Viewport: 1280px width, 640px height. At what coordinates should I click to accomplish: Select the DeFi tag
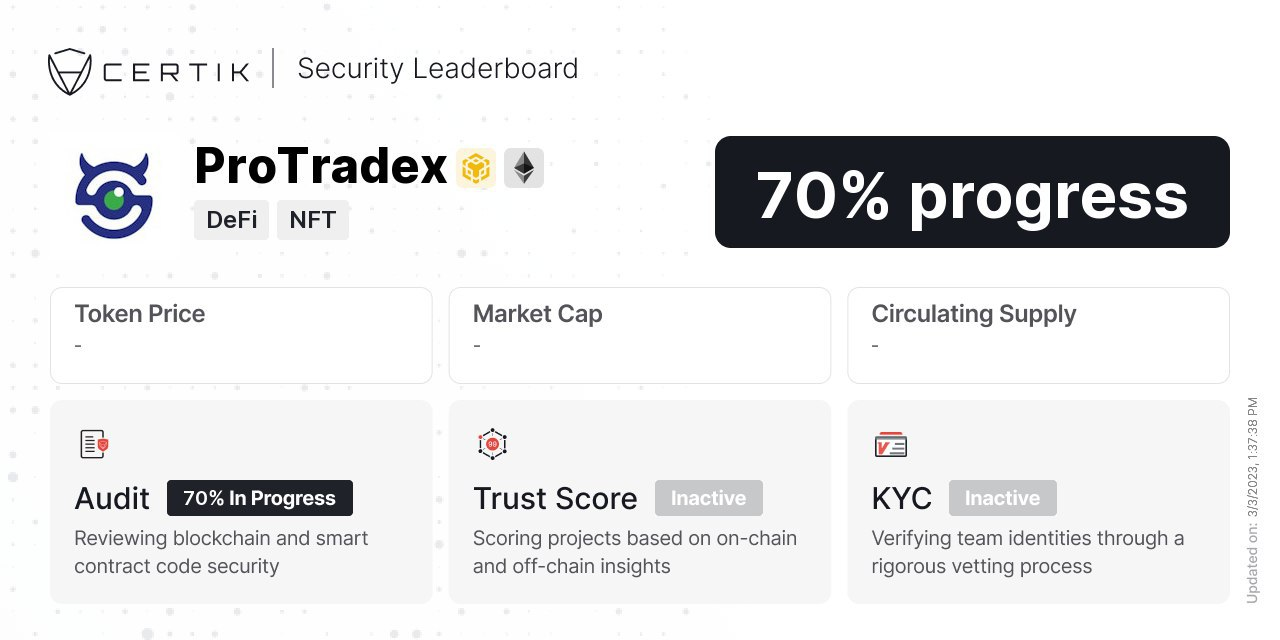(231, 220)
